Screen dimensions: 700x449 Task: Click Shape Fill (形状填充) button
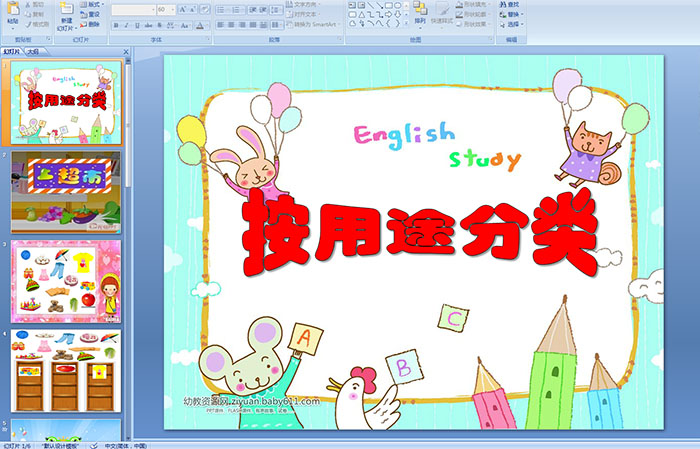(x=474, y=4)
